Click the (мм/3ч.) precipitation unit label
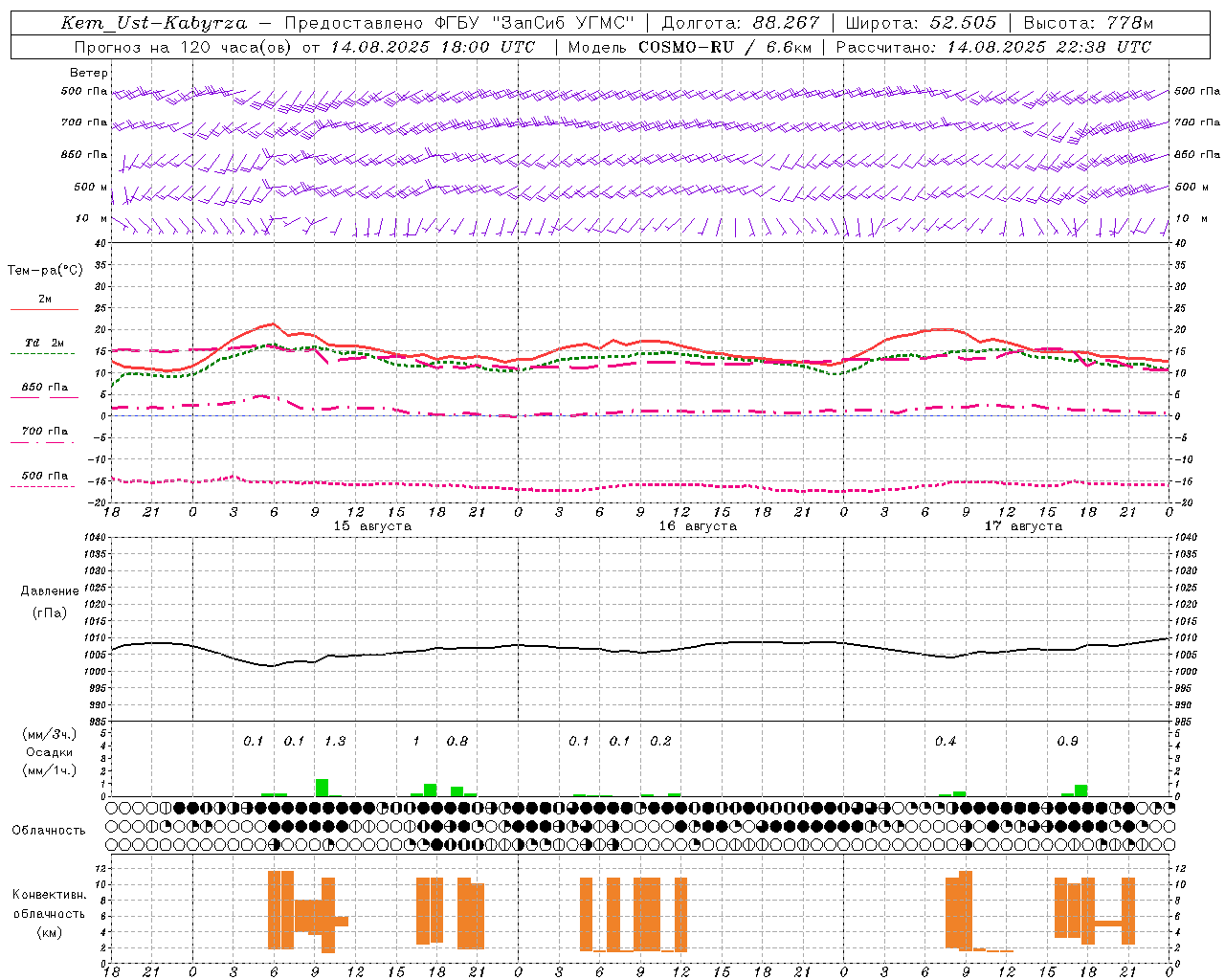Viewport: 1225px width, 980px height. 50,735
